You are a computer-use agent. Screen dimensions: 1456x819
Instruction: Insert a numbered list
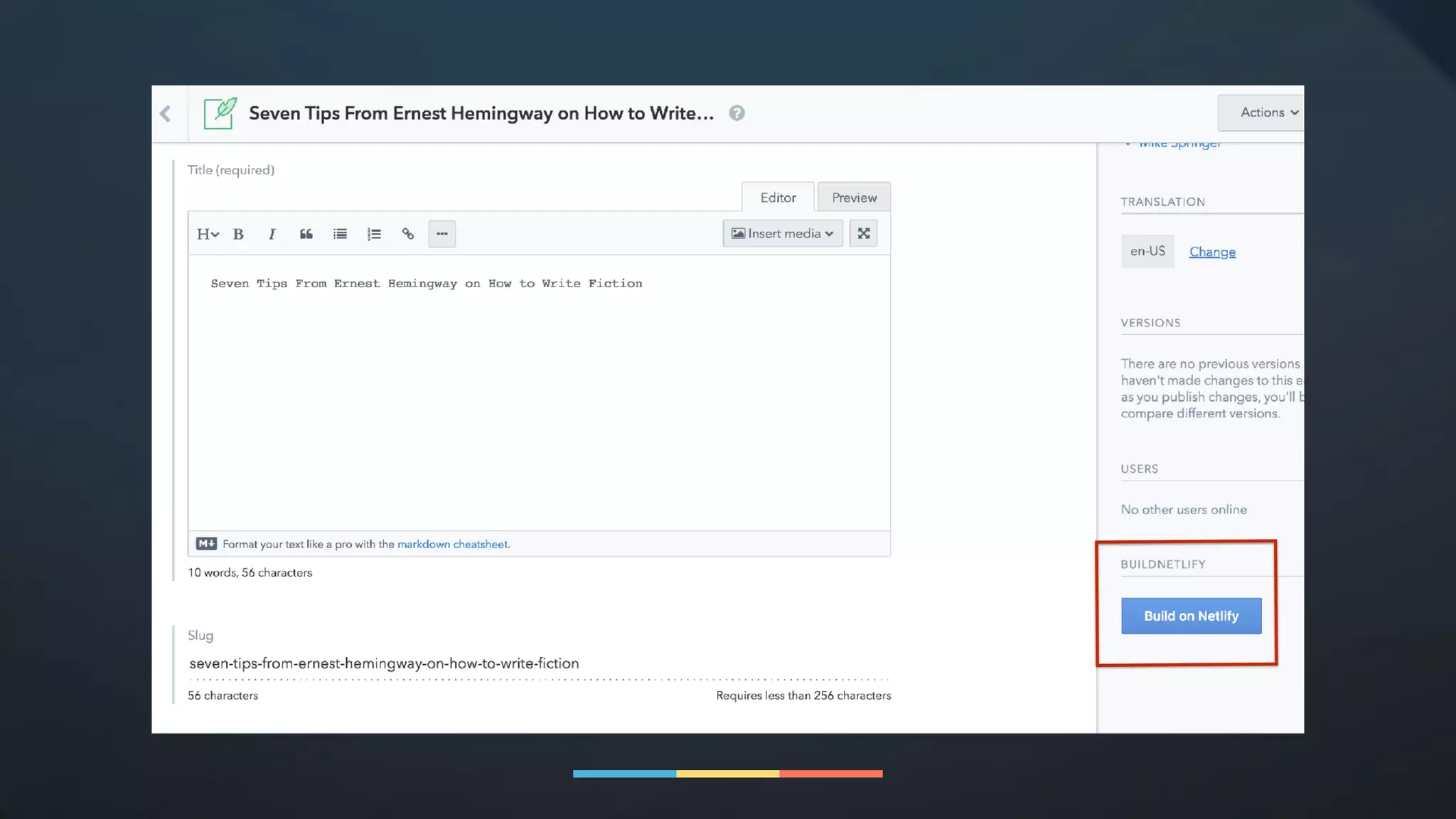(x=374, y=234)
